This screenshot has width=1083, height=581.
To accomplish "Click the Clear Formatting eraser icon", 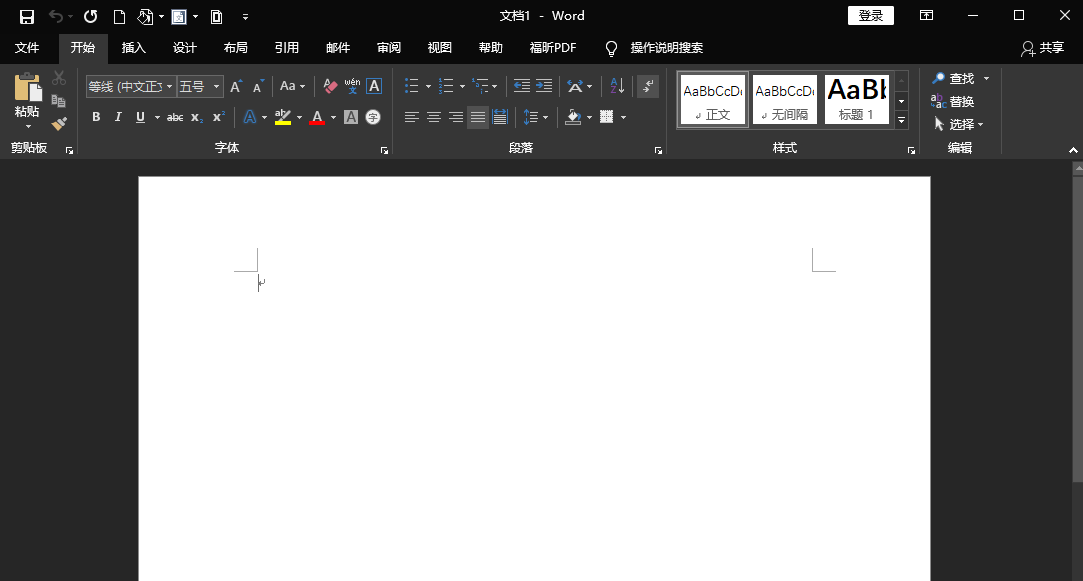I will coord(331,87).
